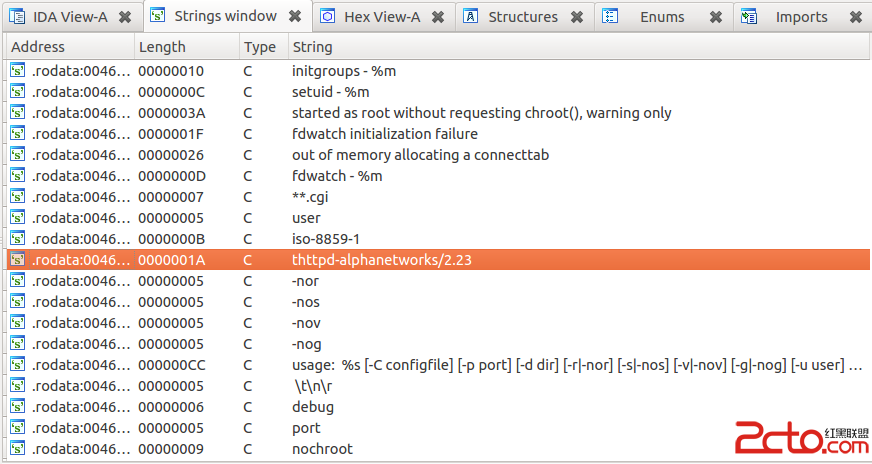872x464 pixels.
Task: Sort by the Address column header
Action: click(68, 47)
